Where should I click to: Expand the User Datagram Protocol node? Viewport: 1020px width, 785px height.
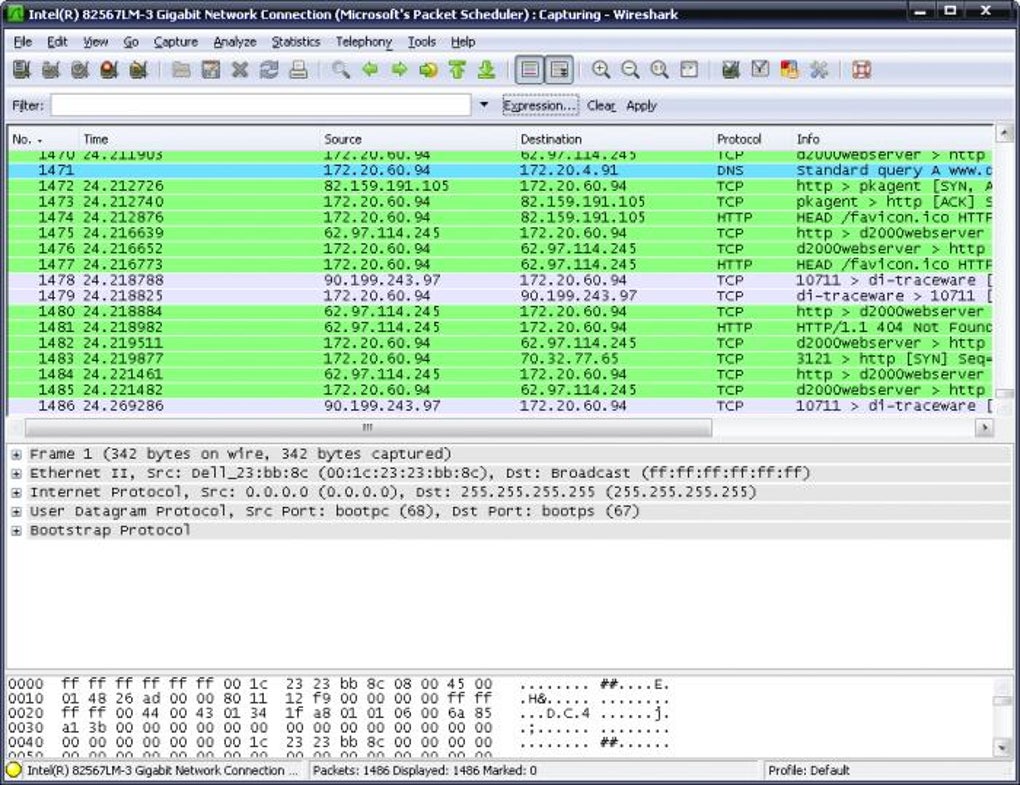coord(16,512)
